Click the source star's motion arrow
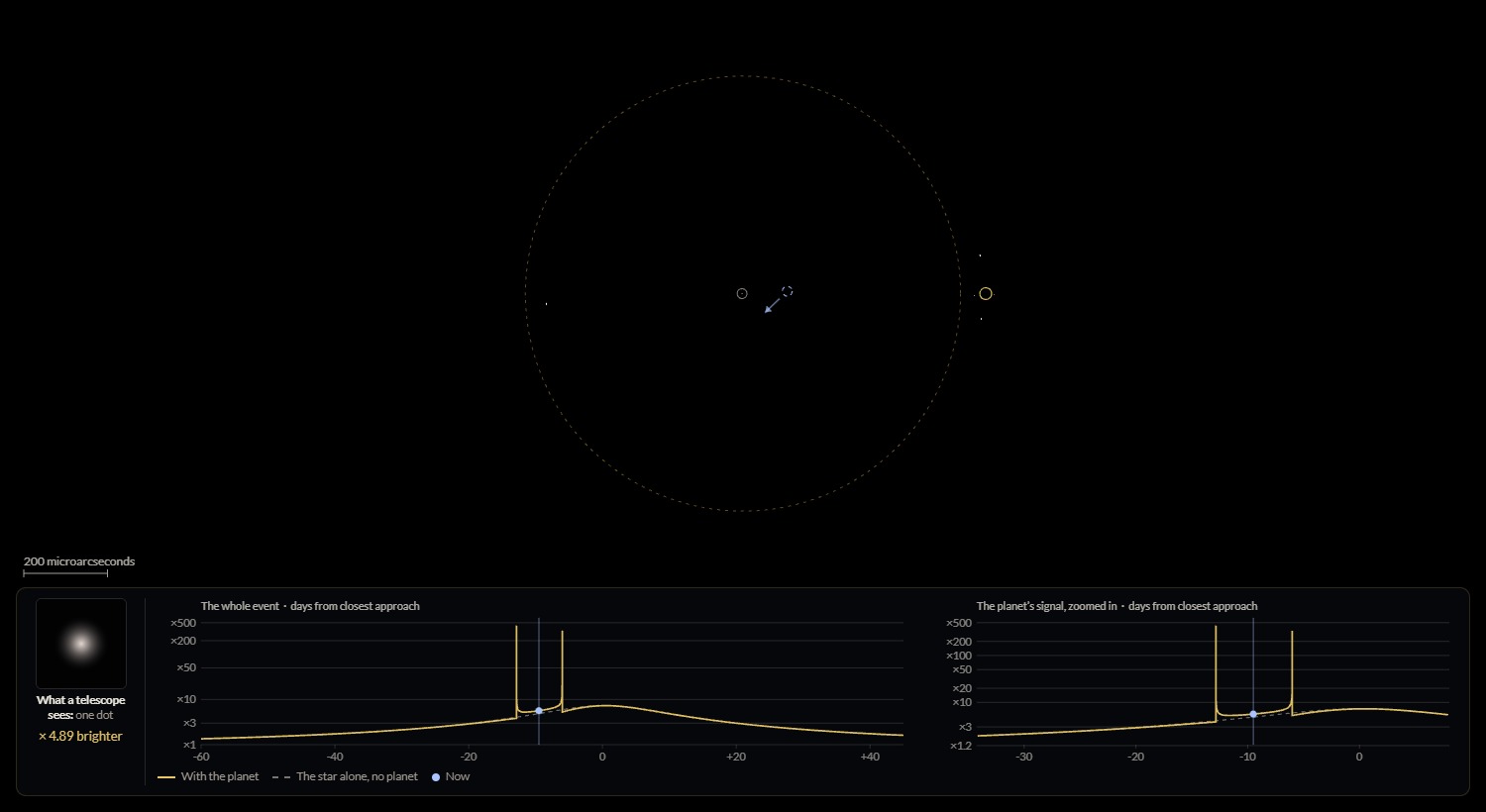The image size is (1486, 812). [x=773, y=304]
